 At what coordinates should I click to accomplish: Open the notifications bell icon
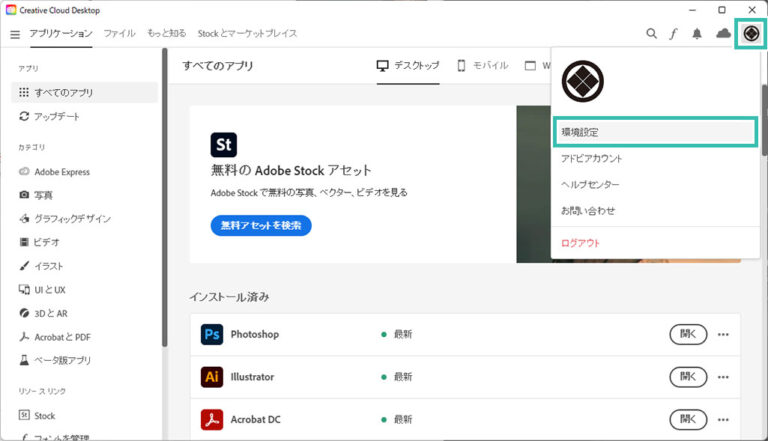[697, 34]
